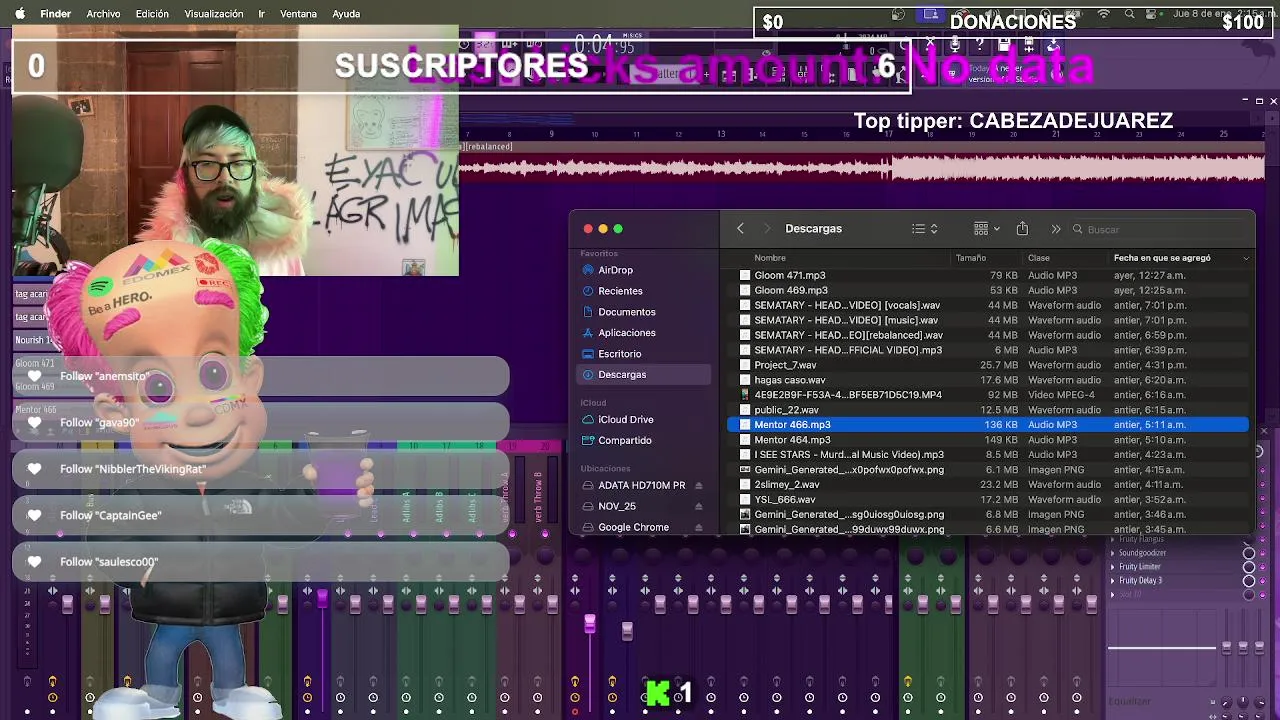Open Documentos folder in sidebar
This screenshot has width=1280, height=720.
(626, 312)
